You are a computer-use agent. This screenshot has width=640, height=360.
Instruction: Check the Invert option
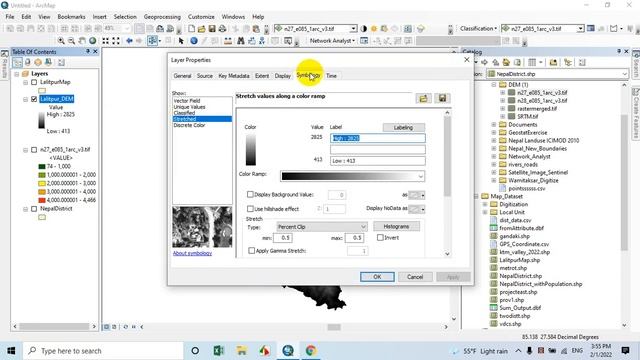(x=380, y=238)
